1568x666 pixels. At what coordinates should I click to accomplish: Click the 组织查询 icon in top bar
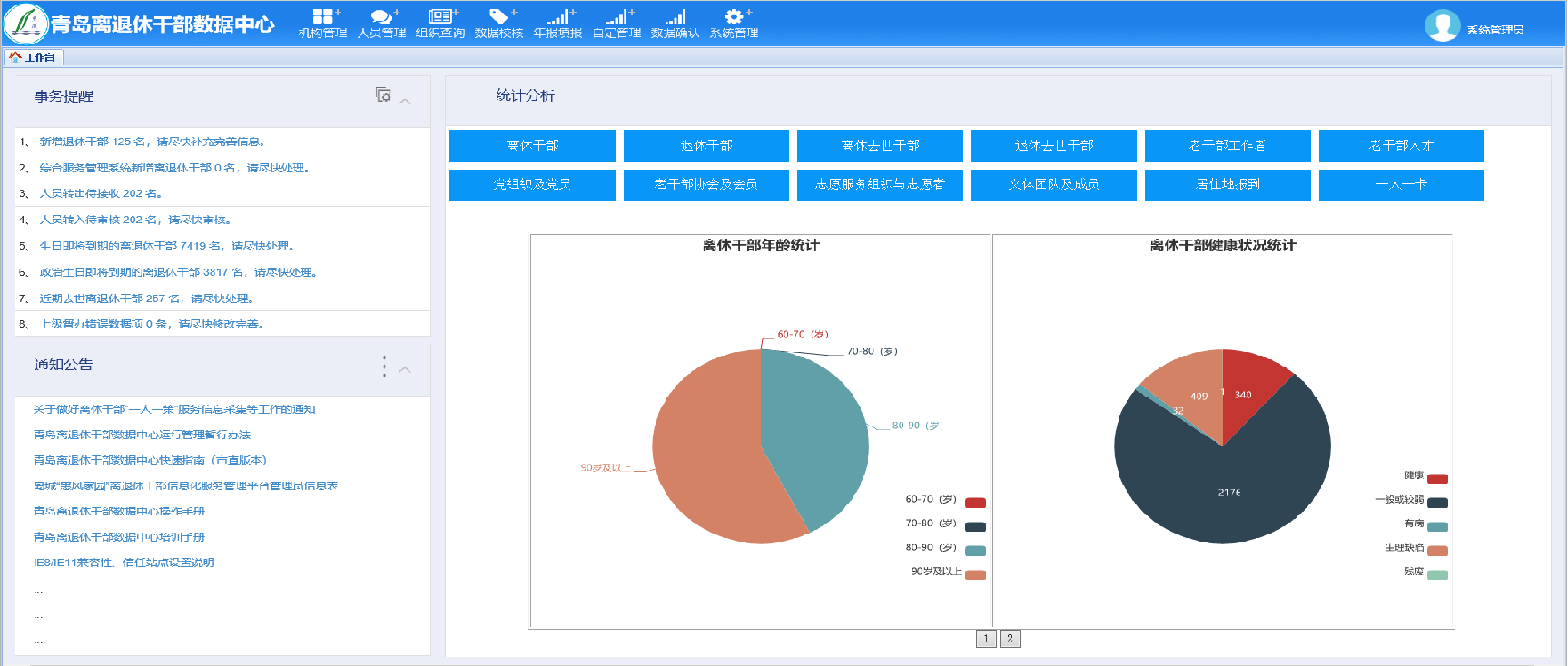pyautogui.click(x=440, y=17)
